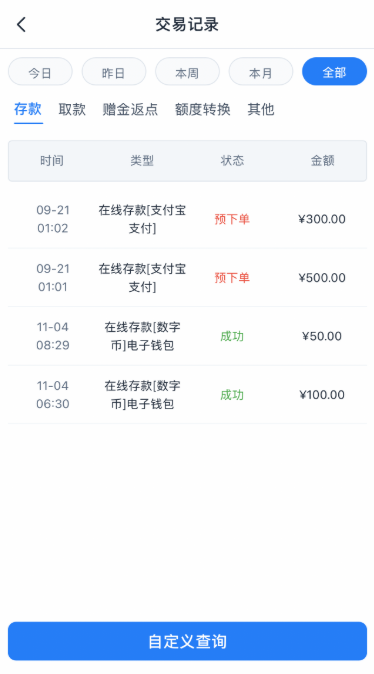Switch to the 其他 tab
This screenshot has width=374, height=674.
pos(261,110)
